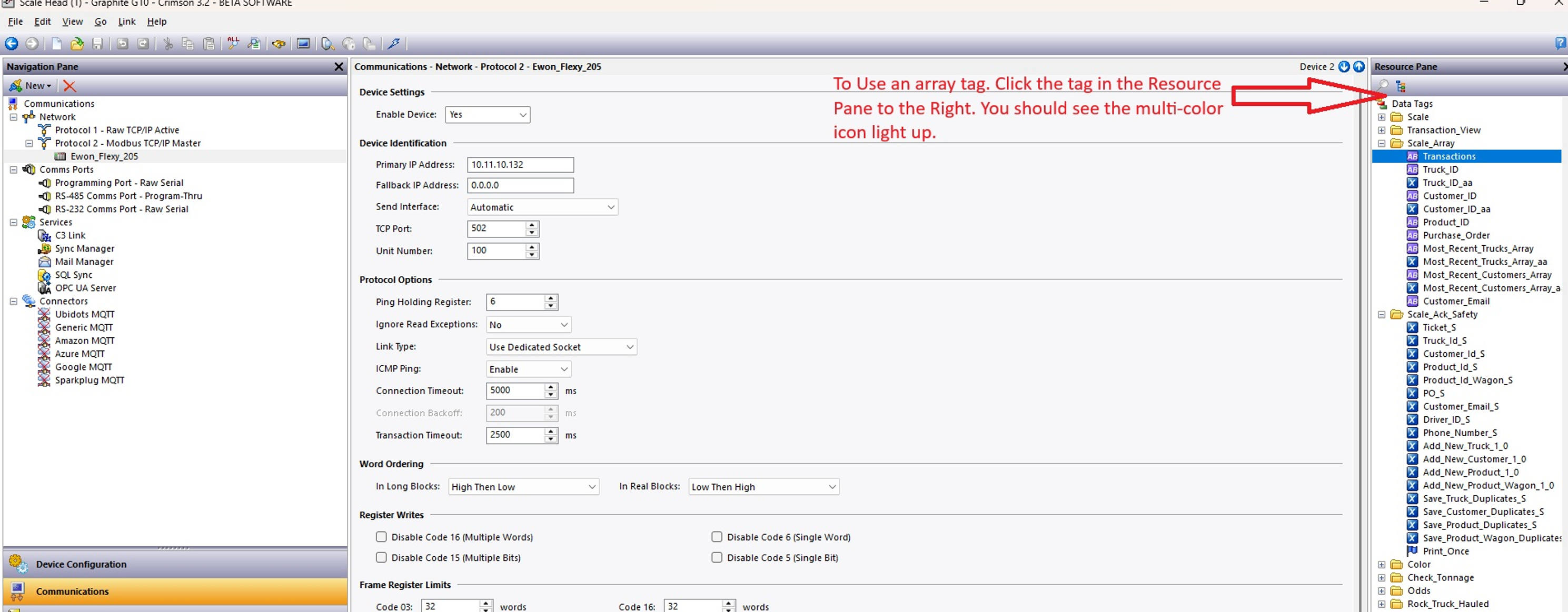Click the magnifier search icon in Resource Pane
Screen dimensions: 1568x612
tap(1383, 85)
